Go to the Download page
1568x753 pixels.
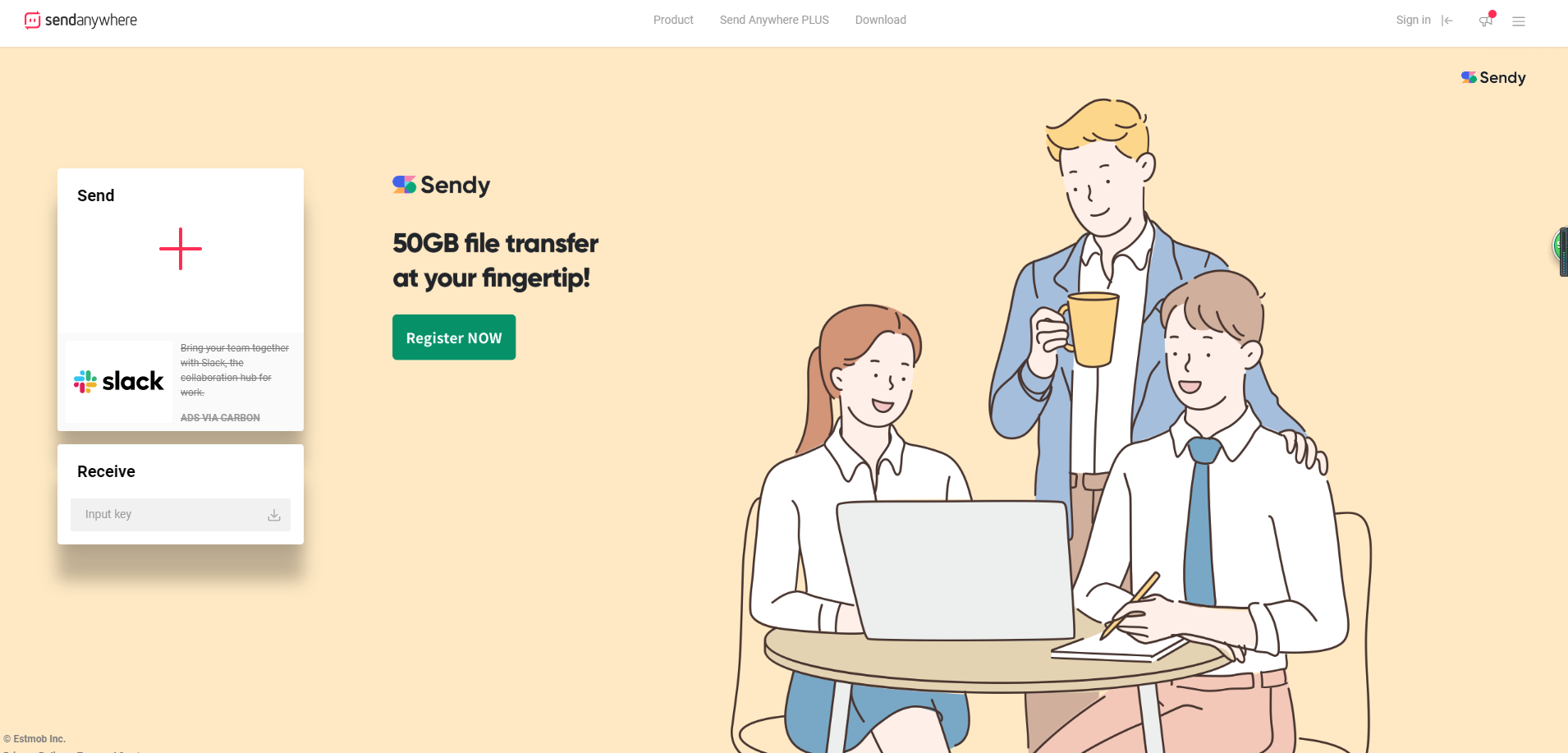(x=880, y=20)
